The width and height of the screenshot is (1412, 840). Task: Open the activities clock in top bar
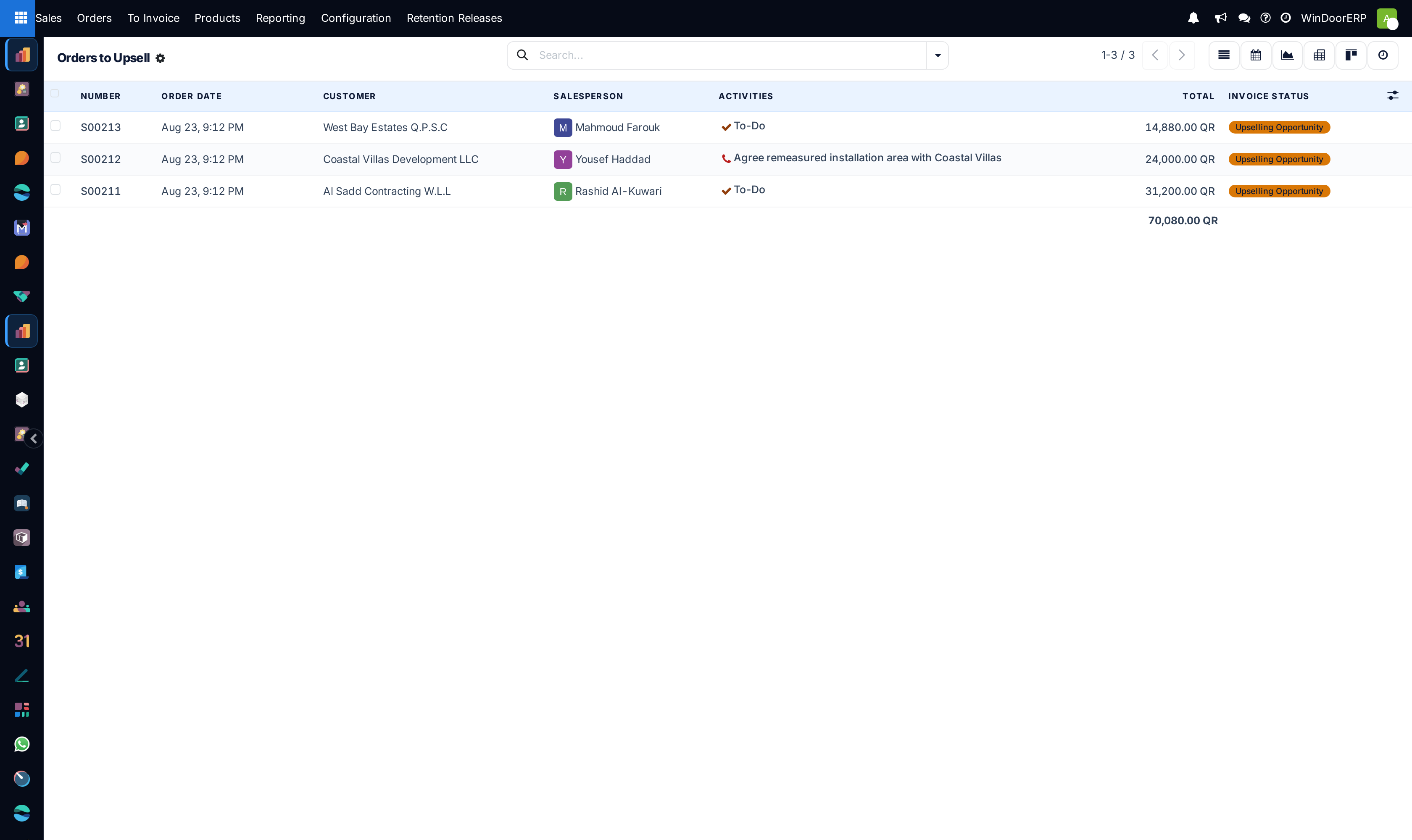click(1286, 18)
